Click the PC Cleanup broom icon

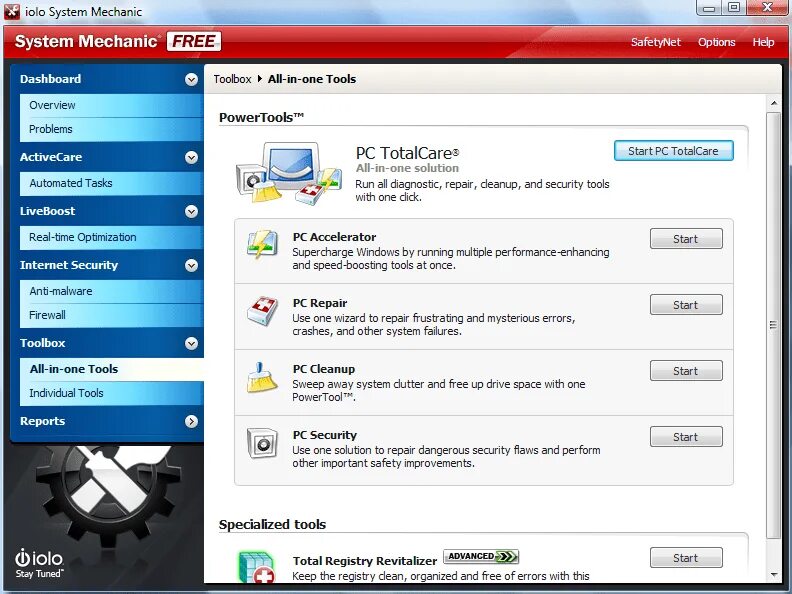click(x=262, y=377)
